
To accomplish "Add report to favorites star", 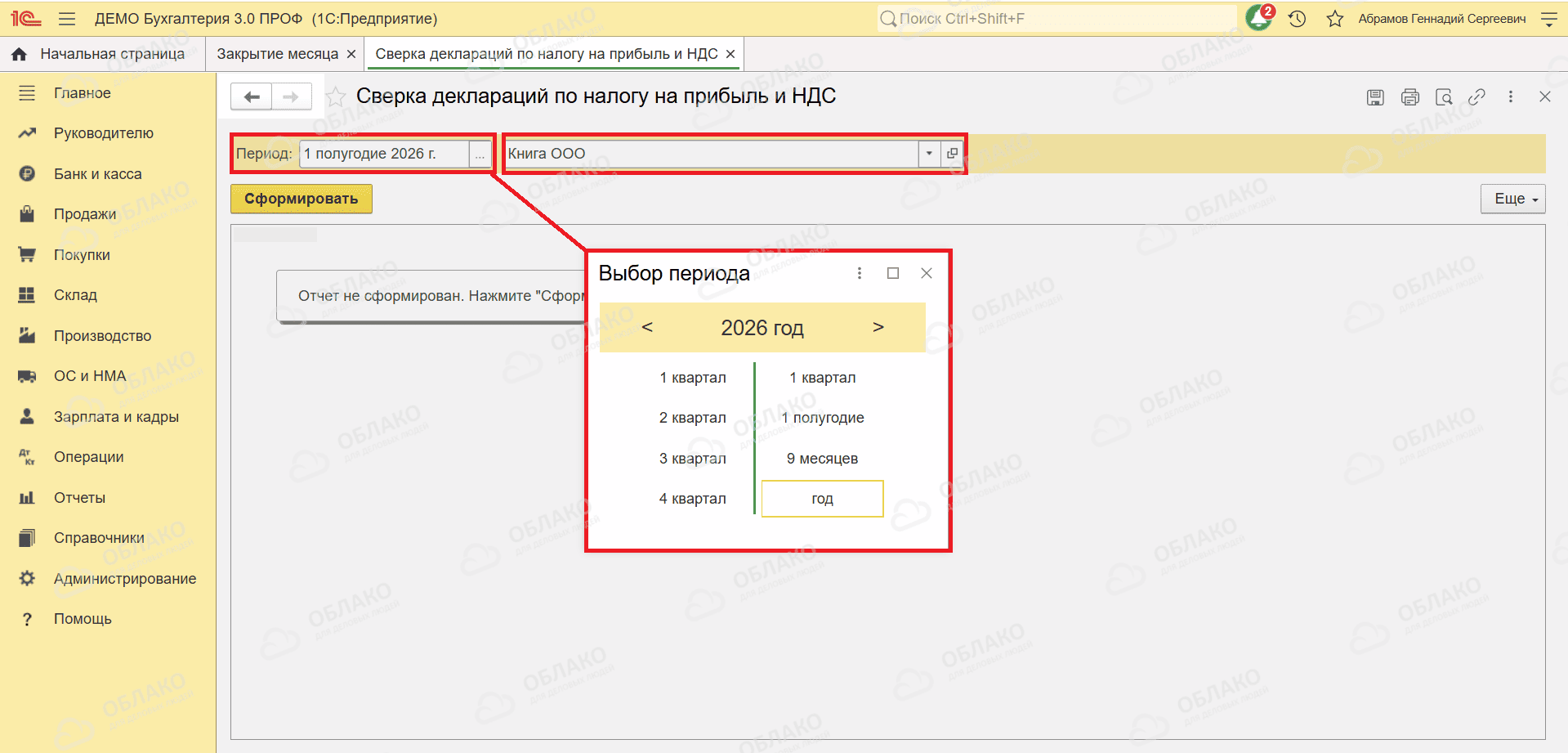I will [336, 96].
